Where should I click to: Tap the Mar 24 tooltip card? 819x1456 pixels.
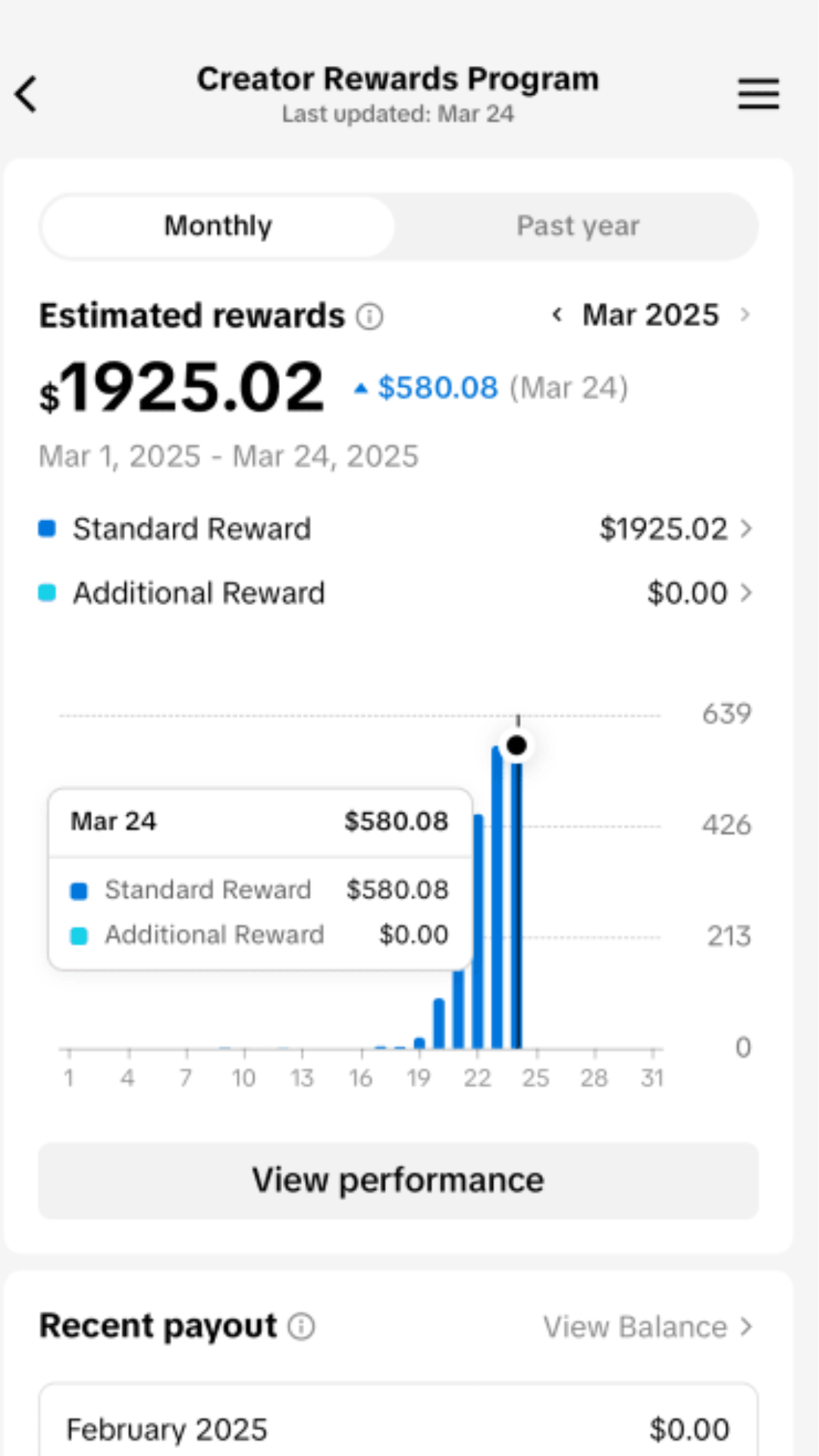(x=260, y=878)
